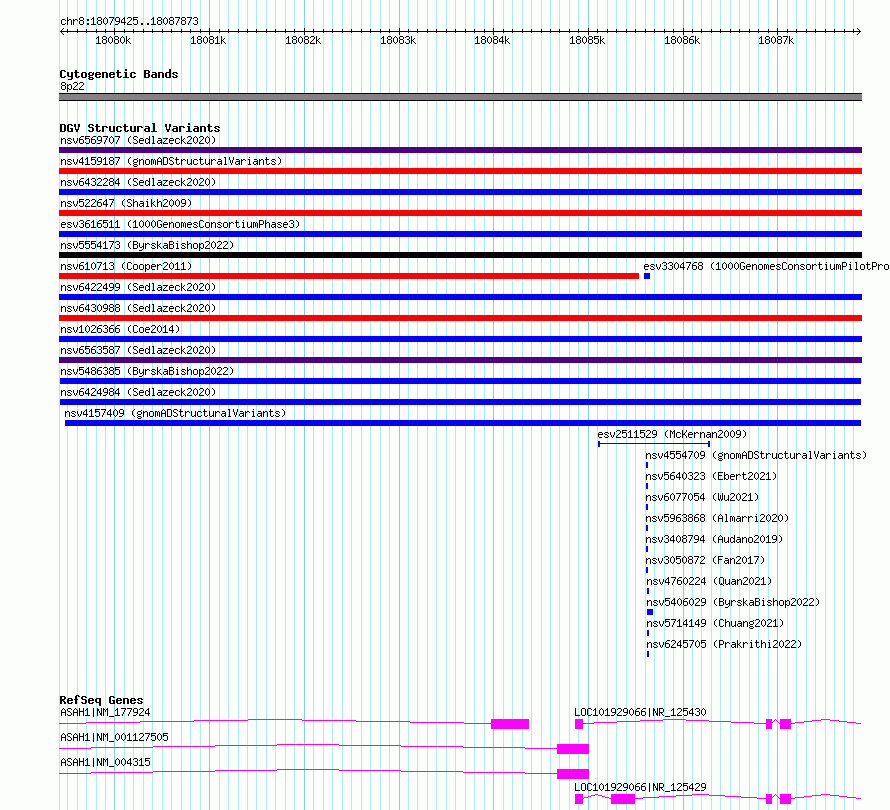890x810 pixels.
Task: Click the ASAH1 NM_177924 magenta exon block
Action: pos(510,724)
